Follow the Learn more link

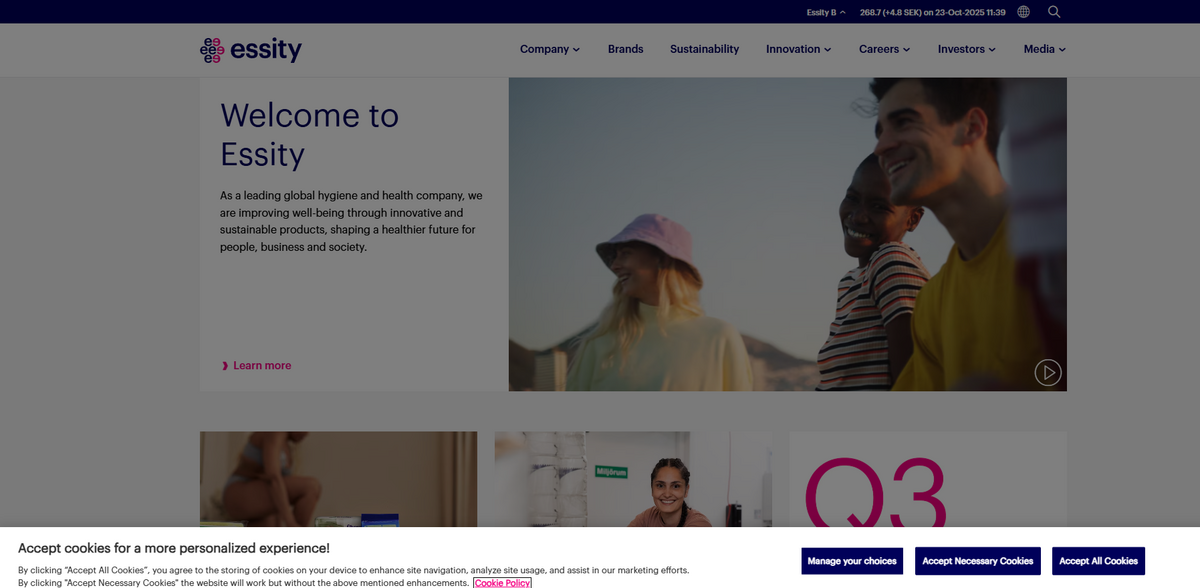[x=262, y=366]
